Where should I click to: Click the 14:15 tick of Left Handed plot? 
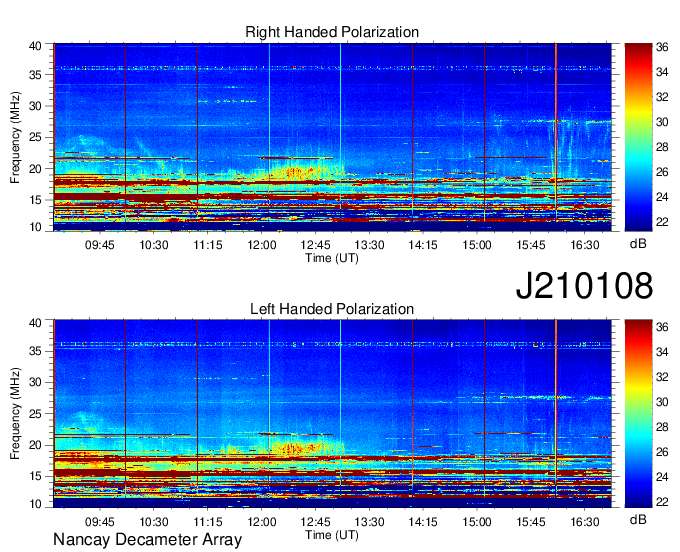coord(423,521)
